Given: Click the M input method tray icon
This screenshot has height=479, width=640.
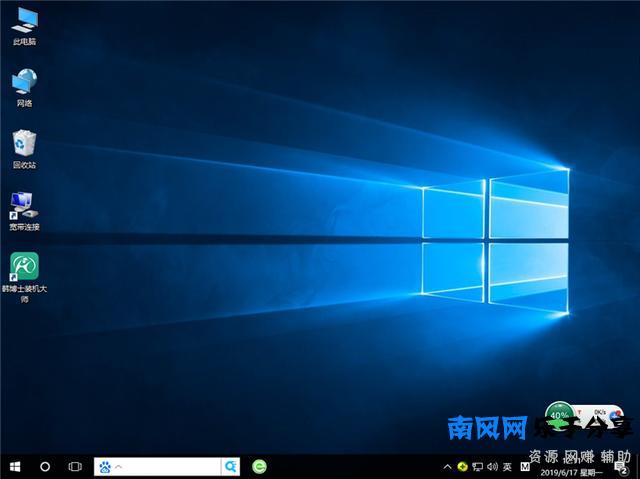Looking at the screenshot, I should [x=525, y=466].
